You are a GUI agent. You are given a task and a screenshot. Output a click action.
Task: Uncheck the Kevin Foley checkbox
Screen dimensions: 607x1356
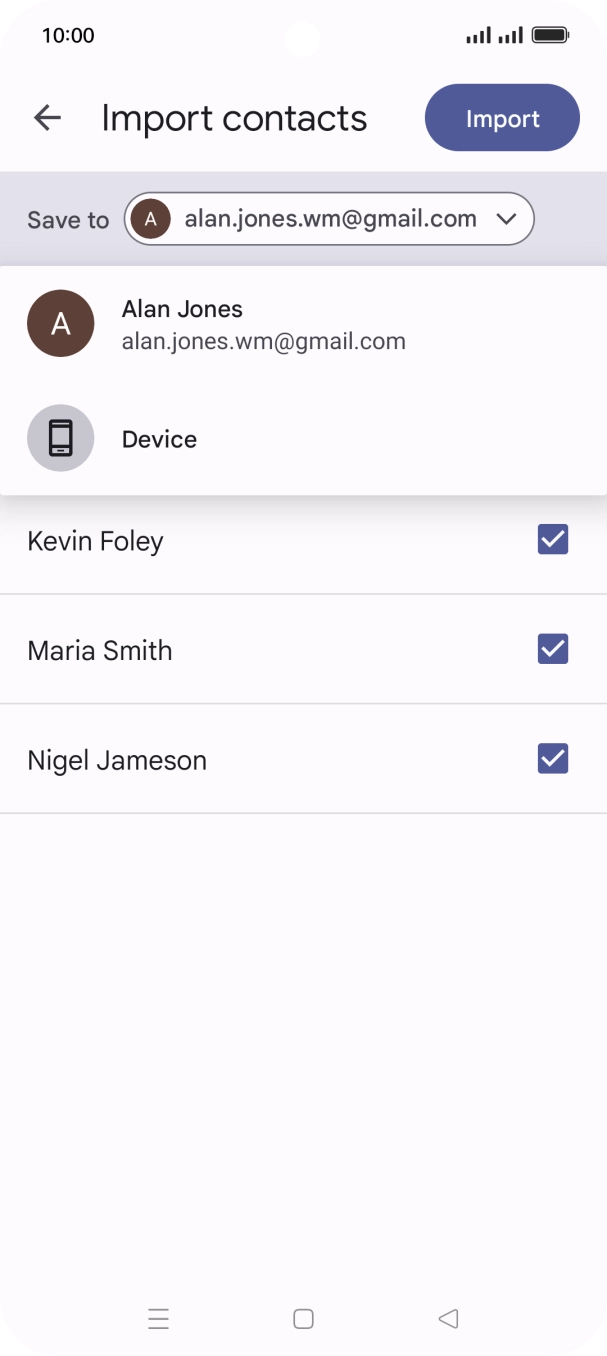coord(553,540)
